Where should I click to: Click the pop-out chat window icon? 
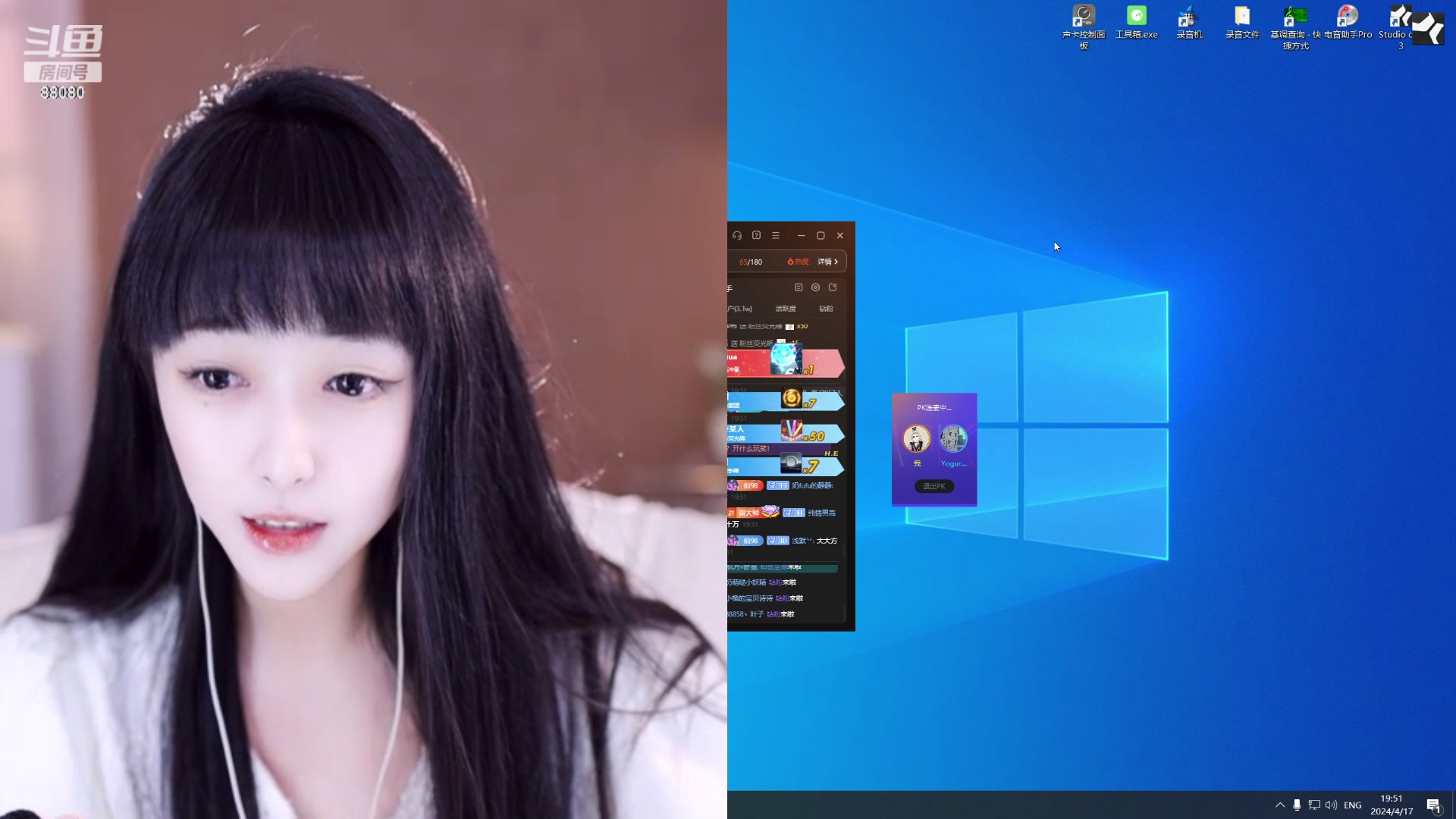click(x=833, y=287)
